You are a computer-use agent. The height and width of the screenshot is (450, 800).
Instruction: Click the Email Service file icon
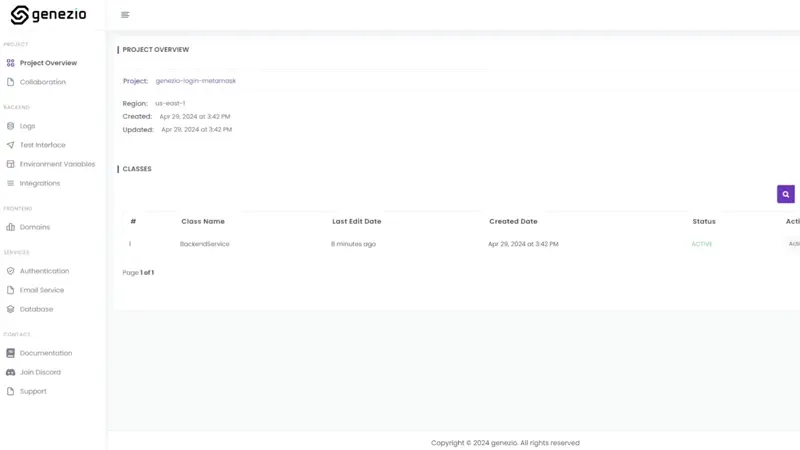click(10, 290)
